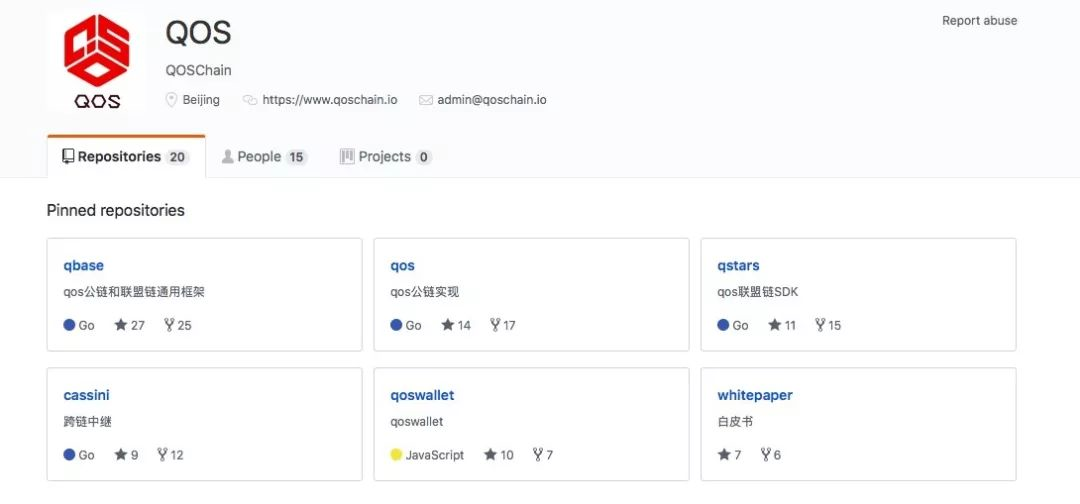Click the admin@qoschain.io email link
Viewport: 1080px width, 504px height.
pyautogui.click(x=492, y=100)
